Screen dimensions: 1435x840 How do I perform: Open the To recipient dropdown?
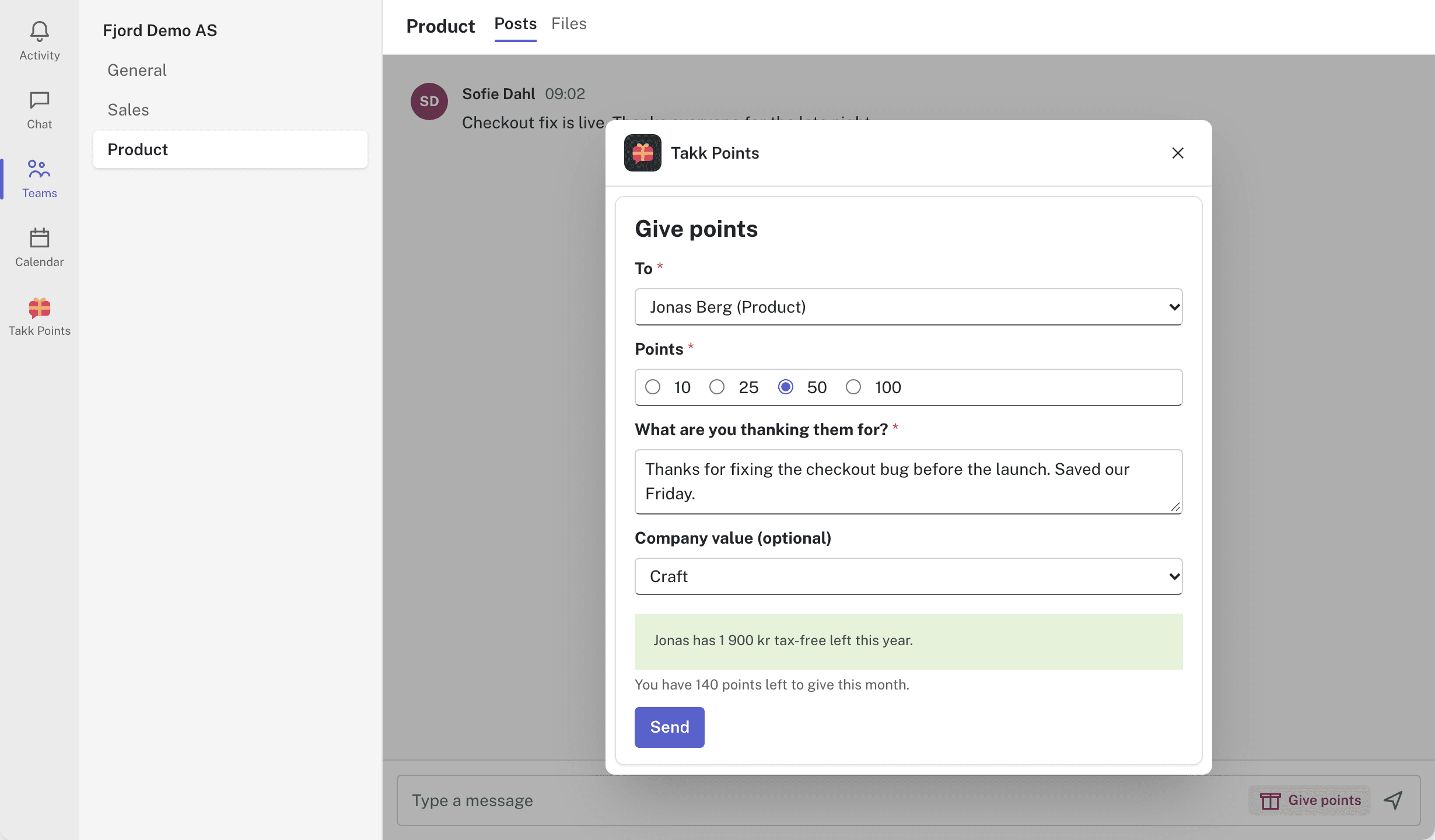[908, 307]
